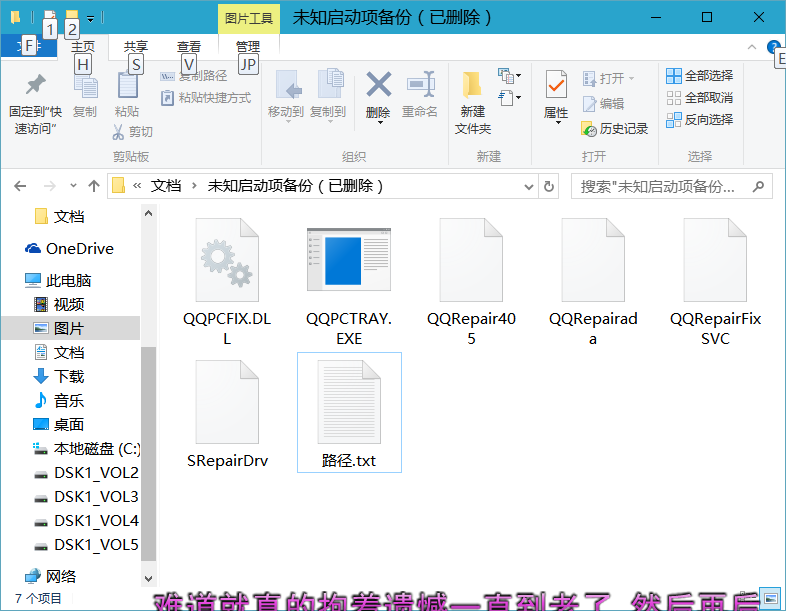Create a New folder (新建文件夹)
This screenshot has height=611, width=786.
[x=473, y=103]
